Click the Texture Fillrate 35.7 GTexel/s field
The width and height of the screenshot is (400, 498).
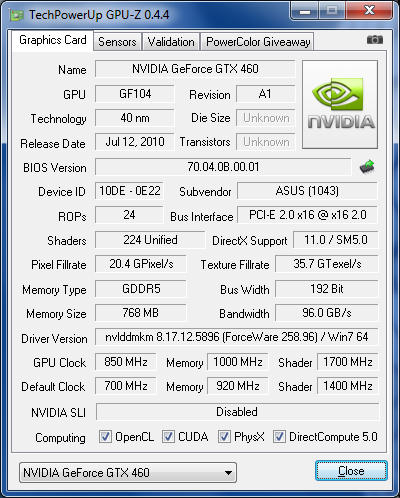click(327, 264)
